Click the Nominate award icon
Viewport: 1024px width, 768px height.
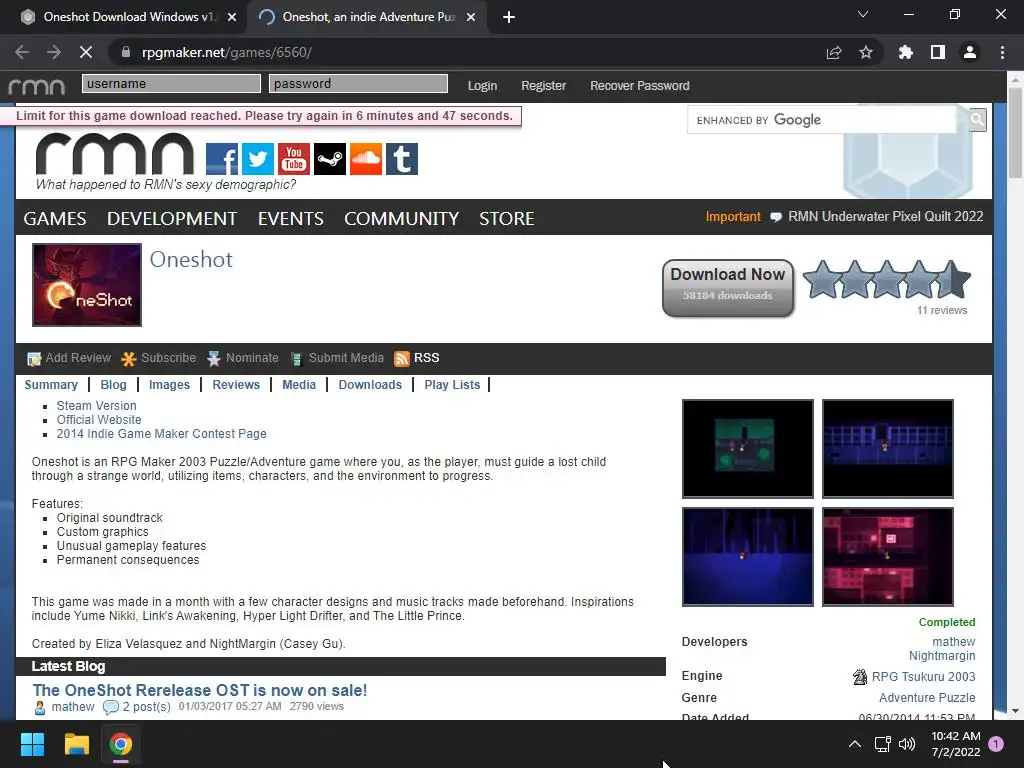(x=214, y=359)
